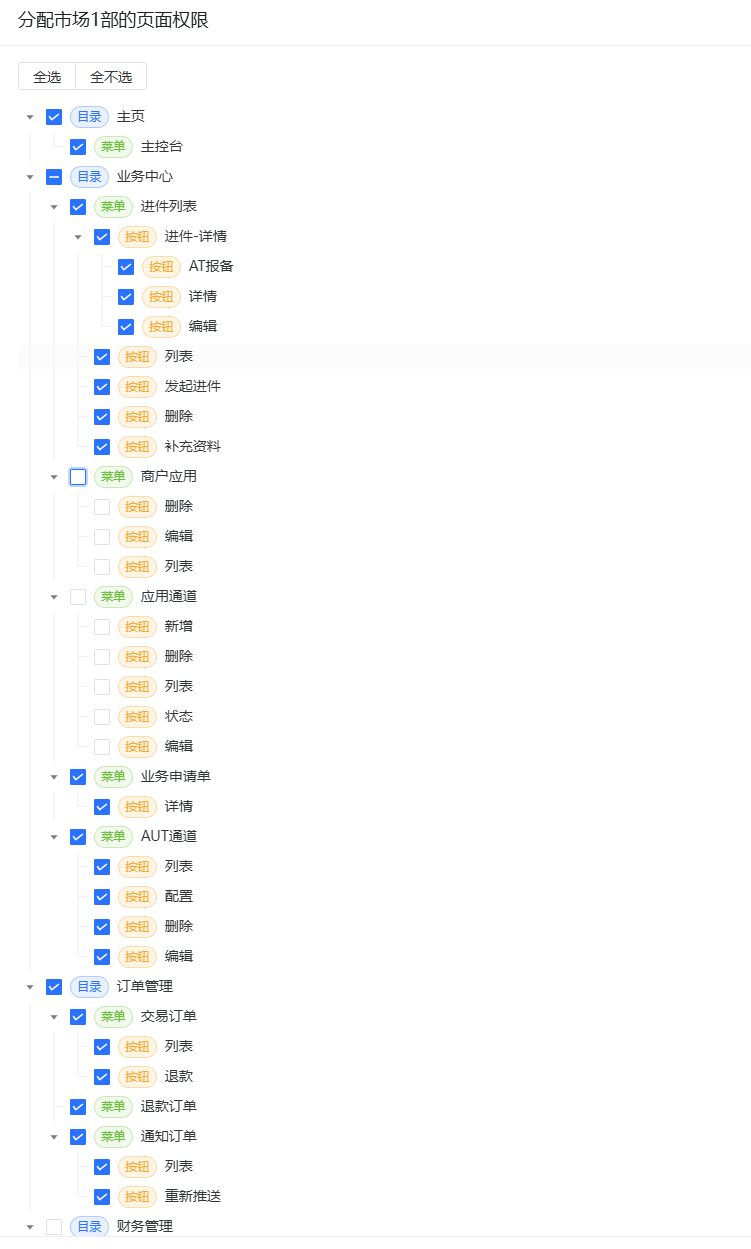Select the 状态 tree row label
Viewport: 751px width, 1249px height.
pyautogui.click(x=179, y=717)
